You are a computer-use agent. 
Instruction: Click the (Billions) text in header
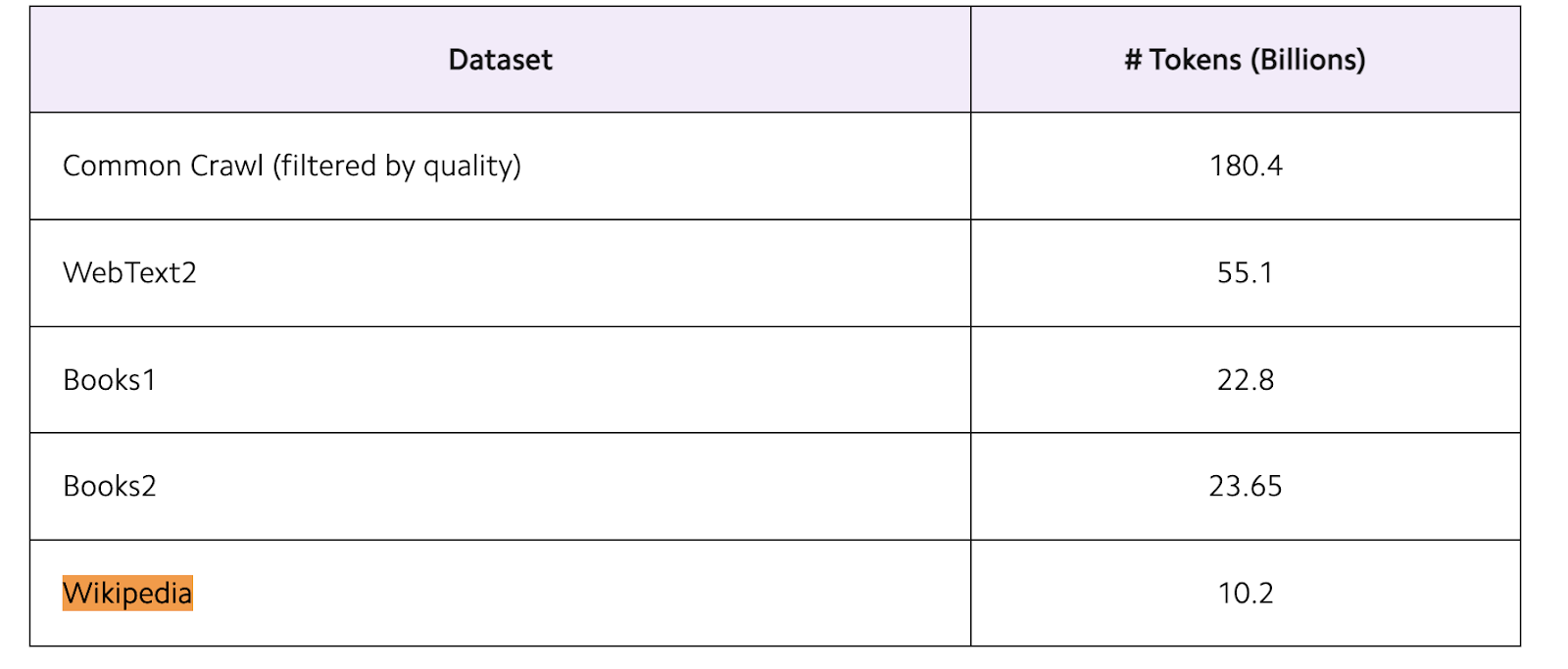(1307, 60)
